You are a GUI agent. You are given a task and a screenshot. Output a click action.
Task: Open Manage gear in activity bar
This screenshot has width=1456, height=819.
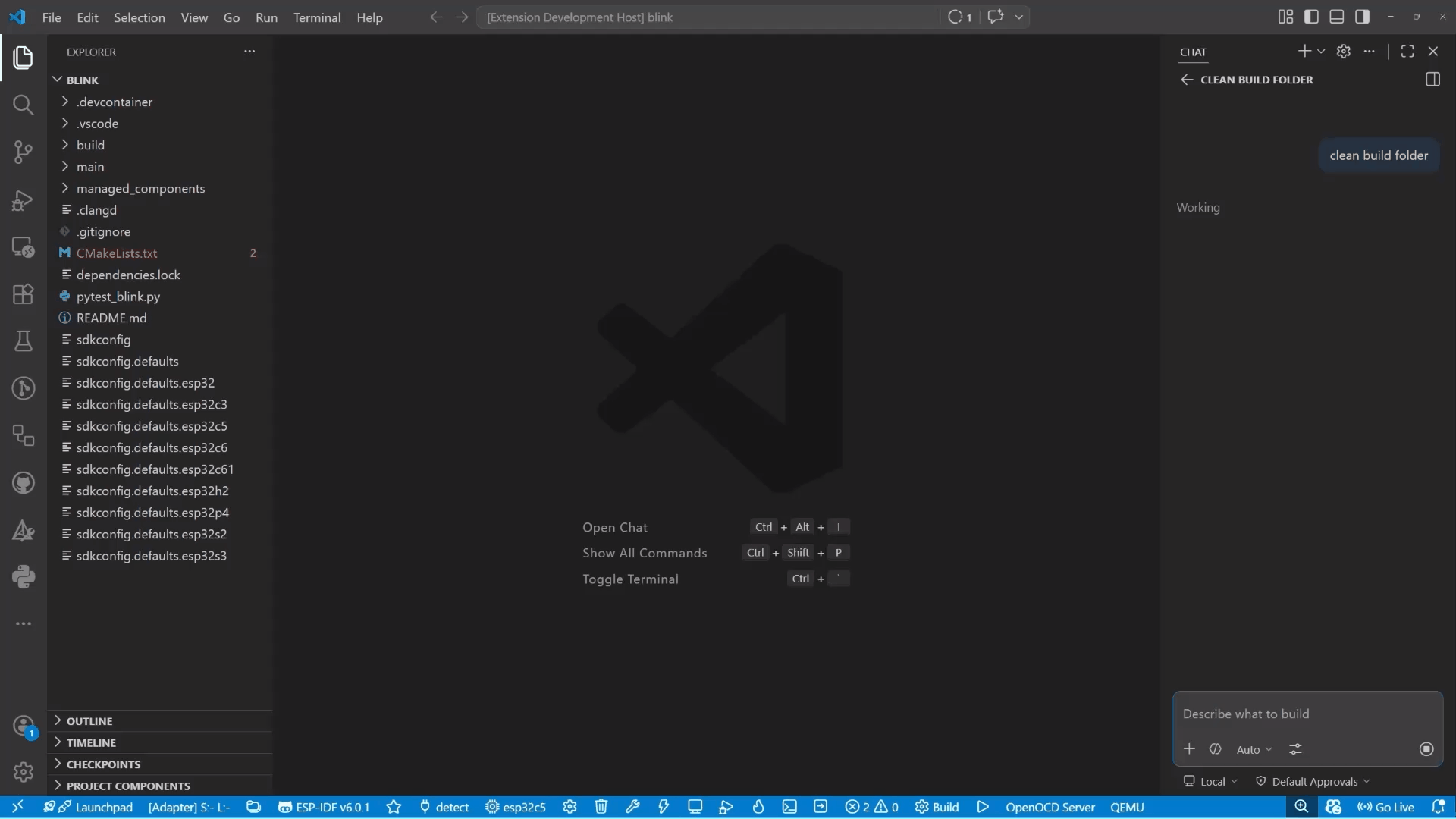(24, 772)
